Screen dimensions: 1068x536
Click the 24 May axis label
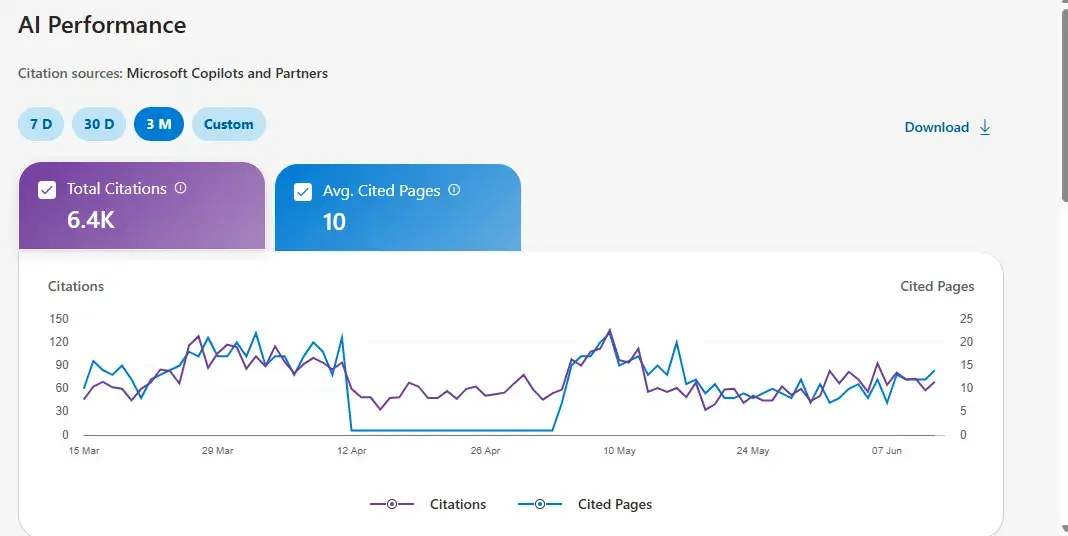point(753,451)
